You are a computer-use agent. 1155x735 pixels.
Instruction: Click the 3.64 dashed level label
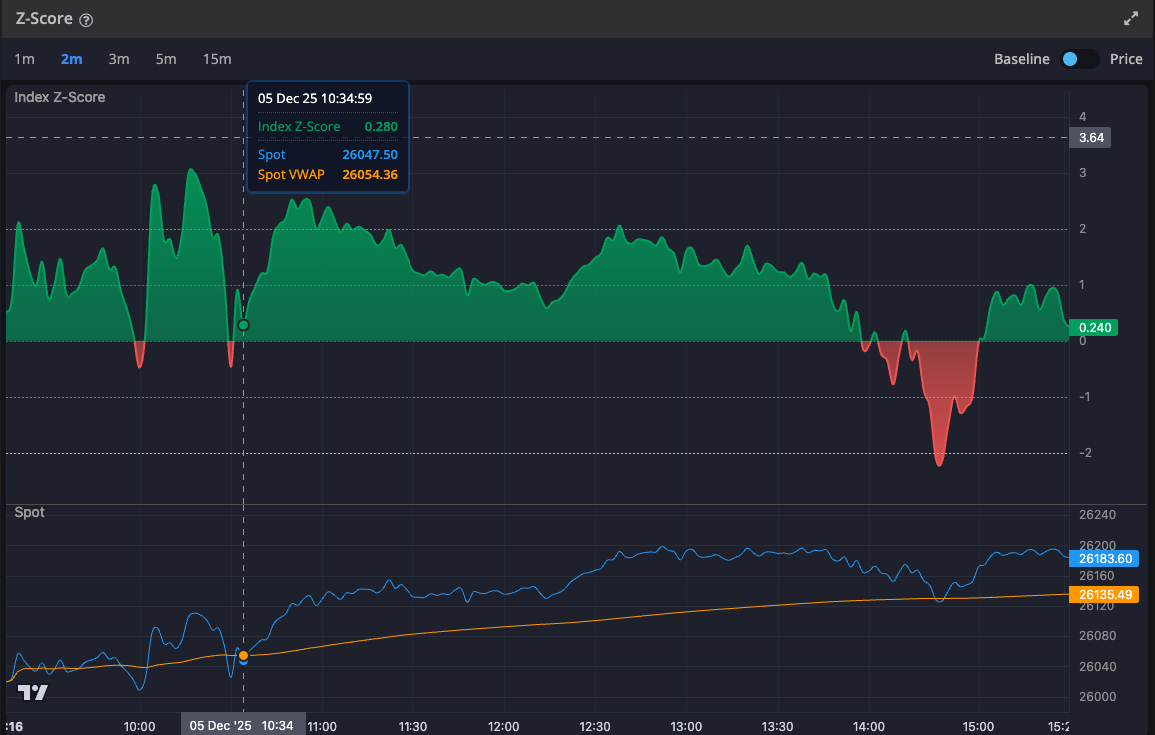point(1090,138)
